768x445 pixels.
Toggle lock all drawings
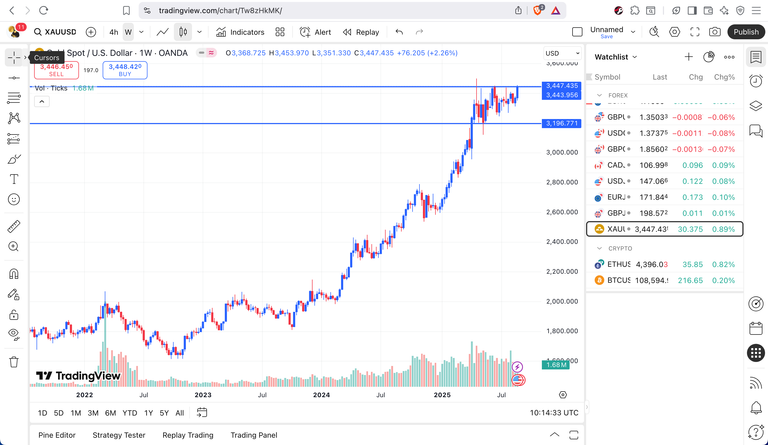14,315
